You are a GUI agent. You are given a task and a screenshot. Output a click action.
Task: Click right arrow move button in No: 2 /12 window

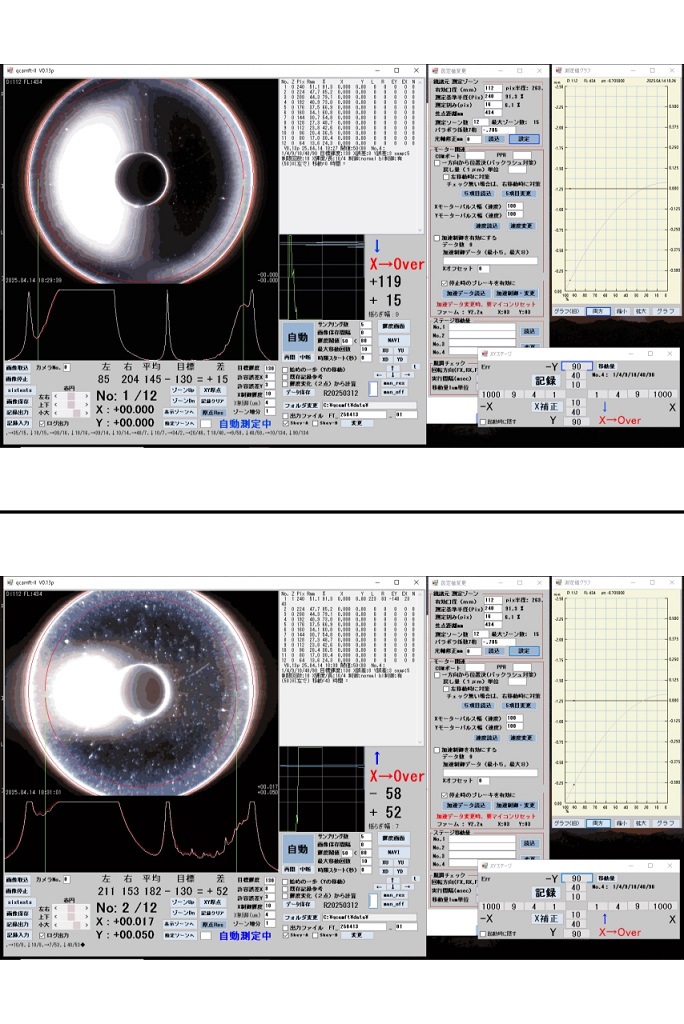(407, 886)
